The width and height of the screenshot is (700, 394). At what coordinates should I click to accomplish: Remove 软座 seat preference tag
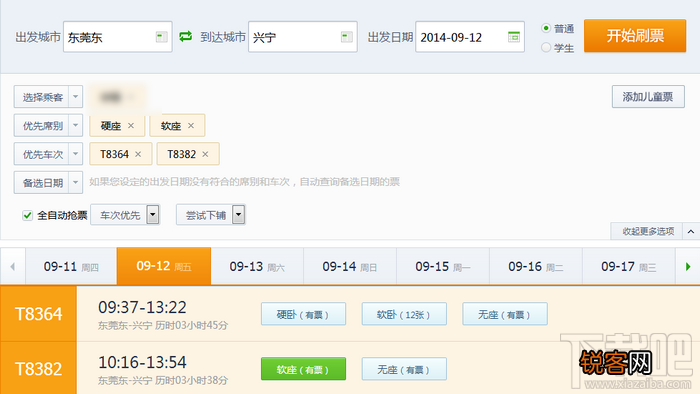191,126
